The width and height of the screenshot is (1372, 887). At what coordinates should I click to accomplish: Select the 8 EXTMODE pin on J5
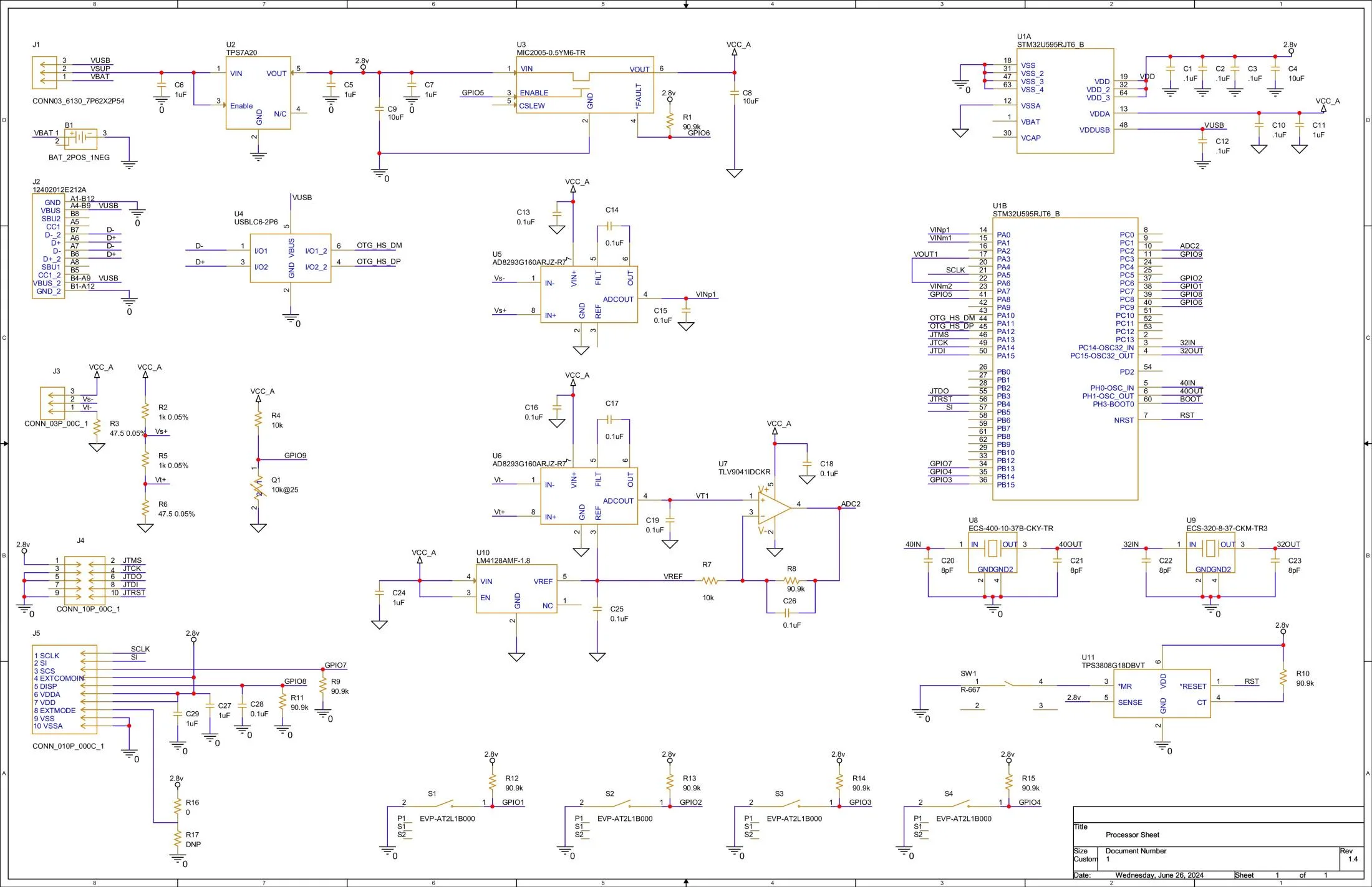(55, 711)
